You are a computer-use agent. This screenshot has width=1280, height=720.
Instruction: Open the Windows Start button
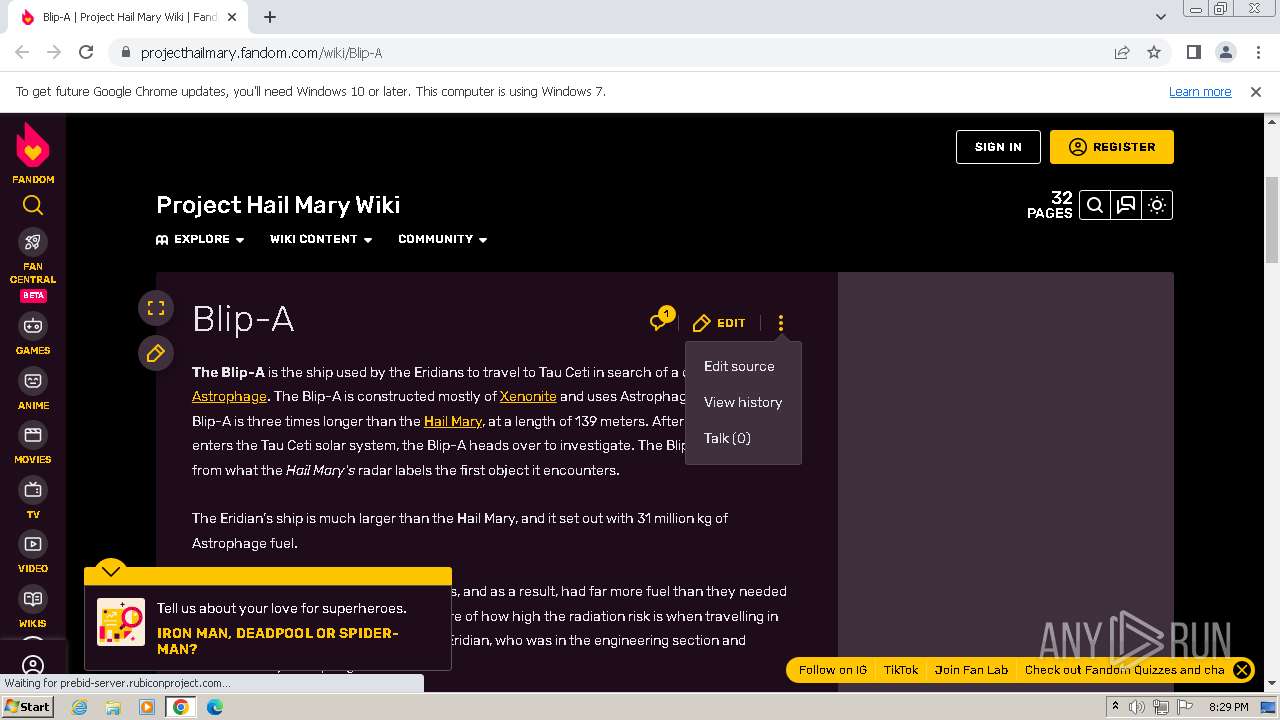(28, 706)
